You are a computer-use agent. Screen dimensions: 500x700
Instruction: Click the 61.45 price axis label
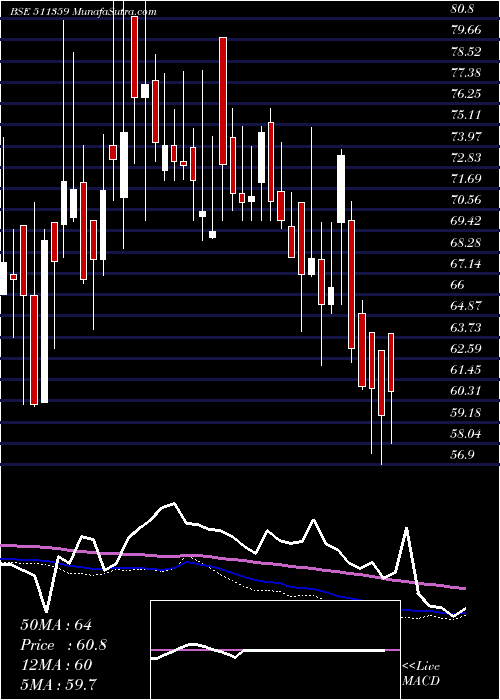(x=466, y=370)
